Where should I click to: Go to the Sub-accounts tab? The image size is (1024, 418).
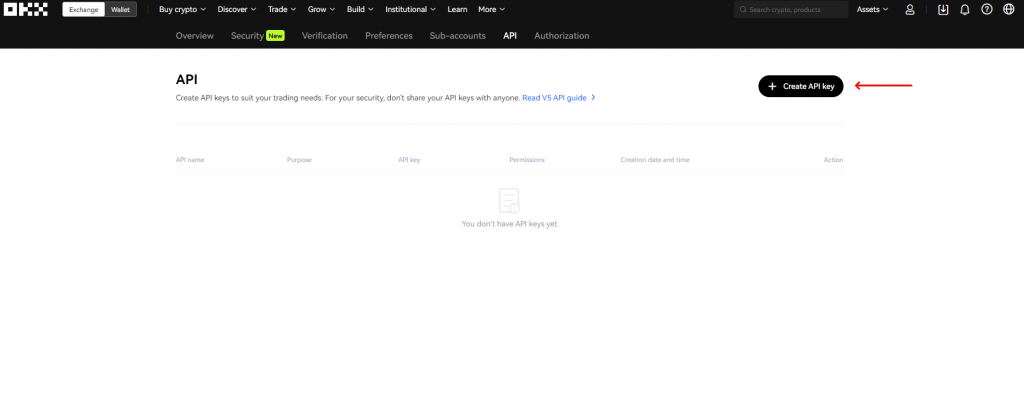click(457, 36)
